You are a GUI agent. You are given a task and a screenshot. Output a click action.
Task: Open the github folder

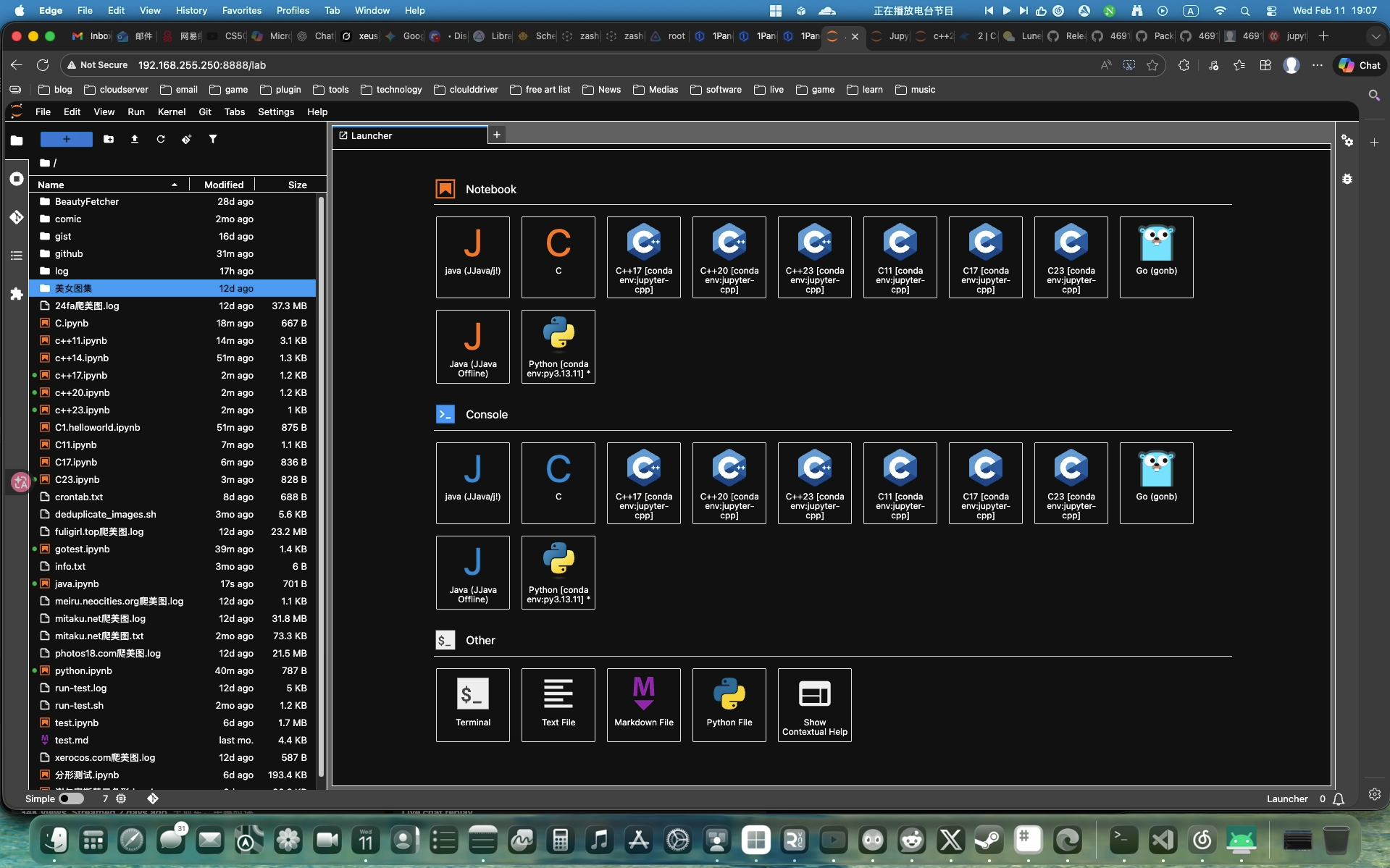point(172,253)
